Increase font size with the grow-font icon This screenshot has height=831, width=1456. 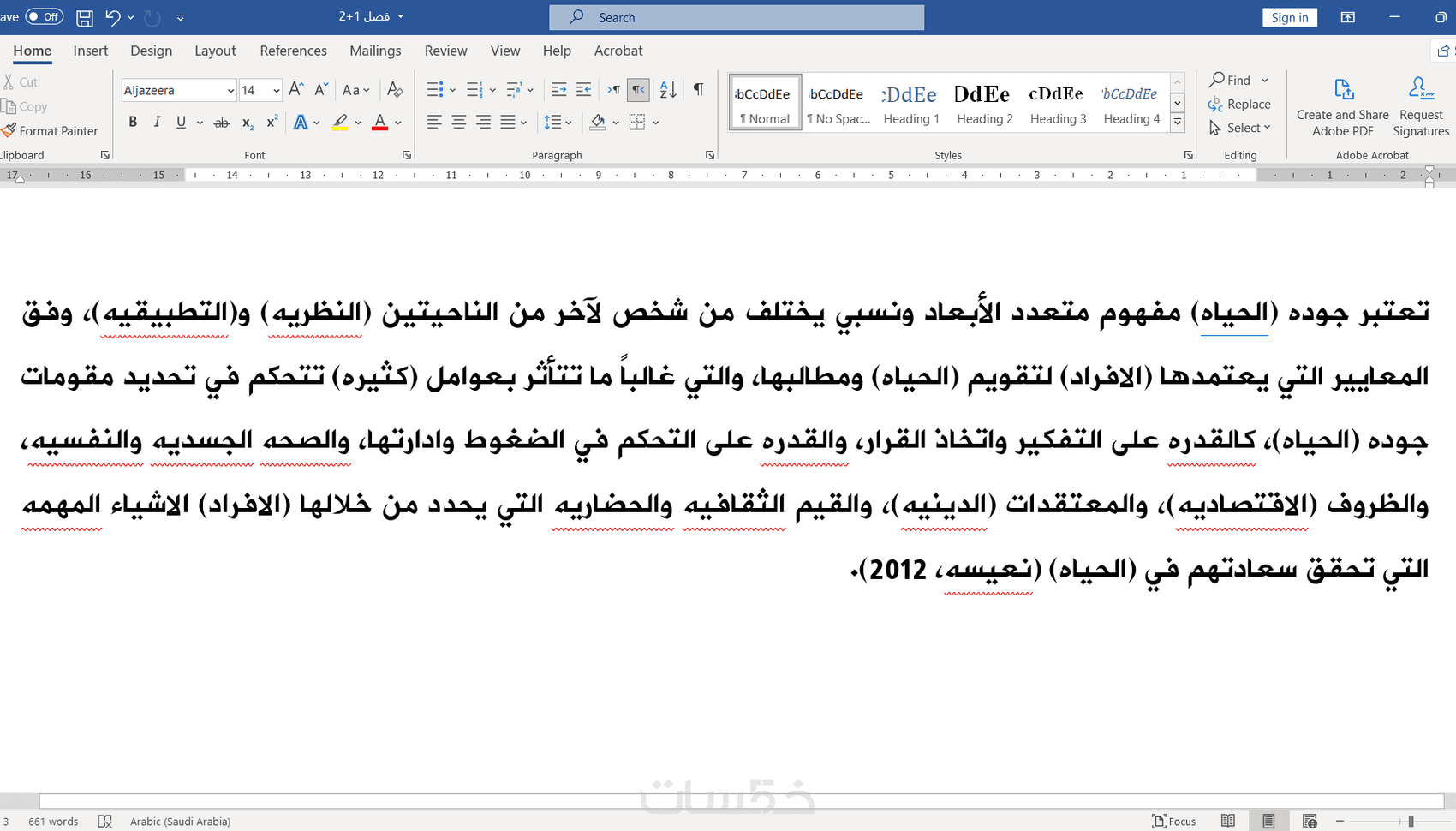296,89
